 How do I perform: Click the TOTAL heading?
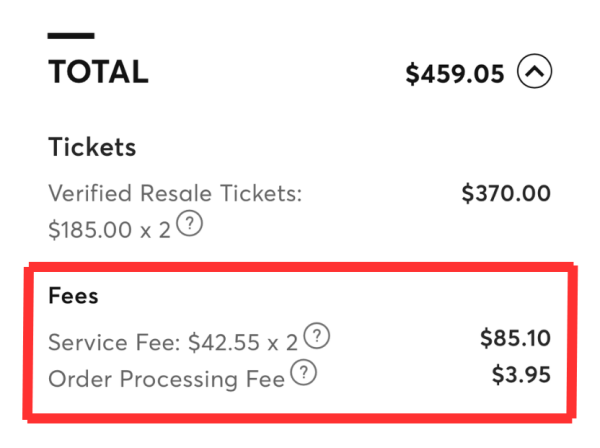(x=98, y=72)
